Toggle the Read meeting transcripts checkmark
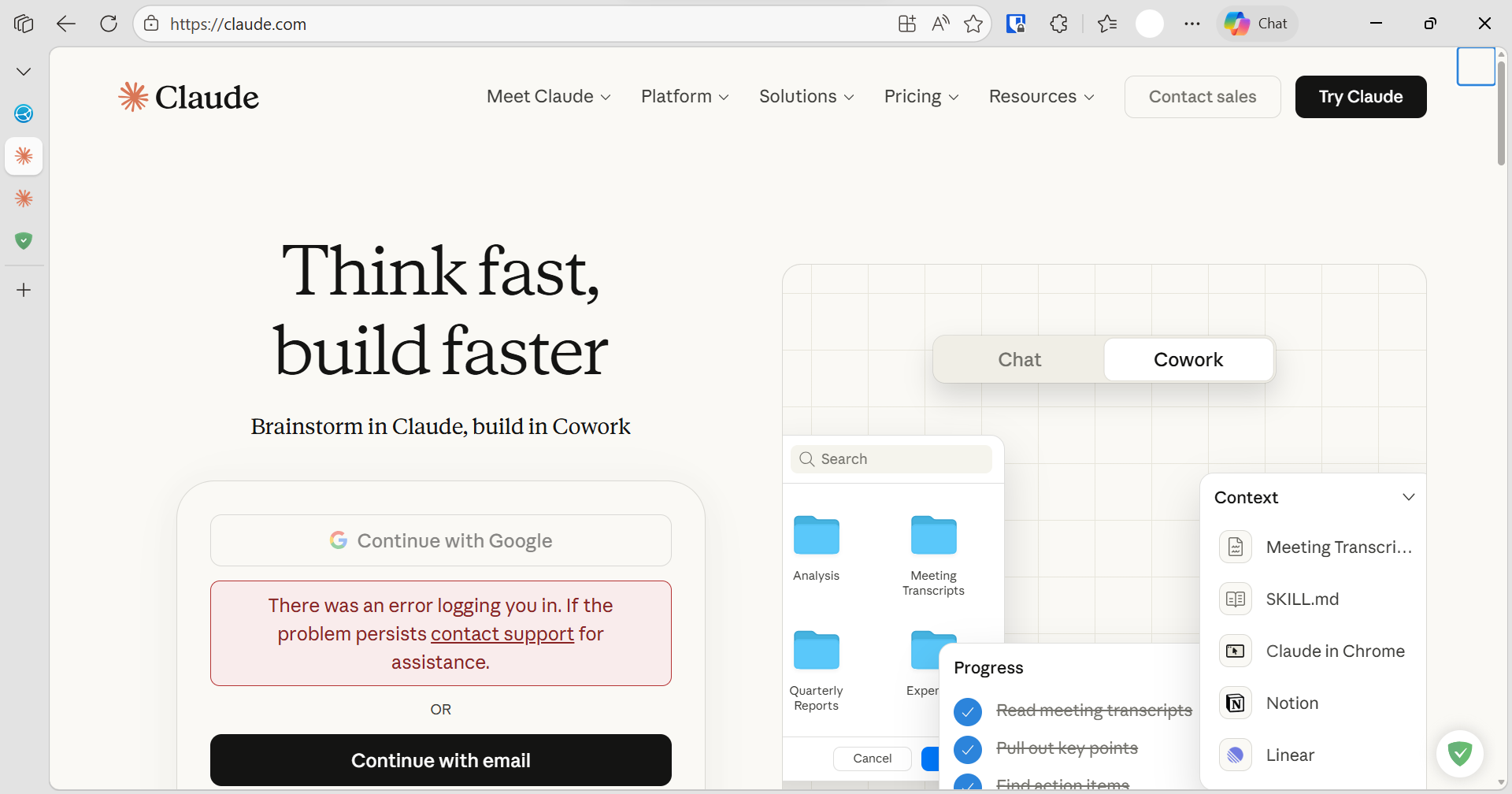This screenshot has width=1512, height=794. coord(968,711)
